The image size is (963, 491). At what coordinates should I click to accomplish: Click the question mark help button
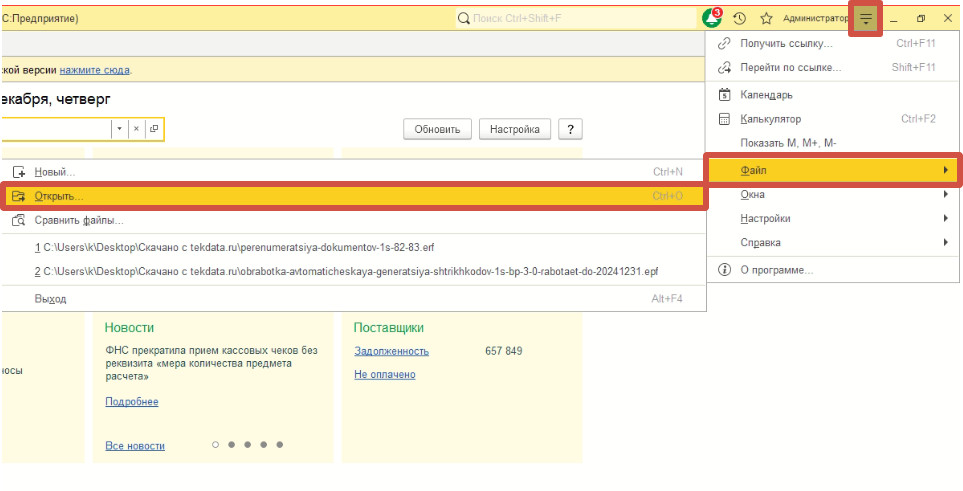(x=571, y=129)
